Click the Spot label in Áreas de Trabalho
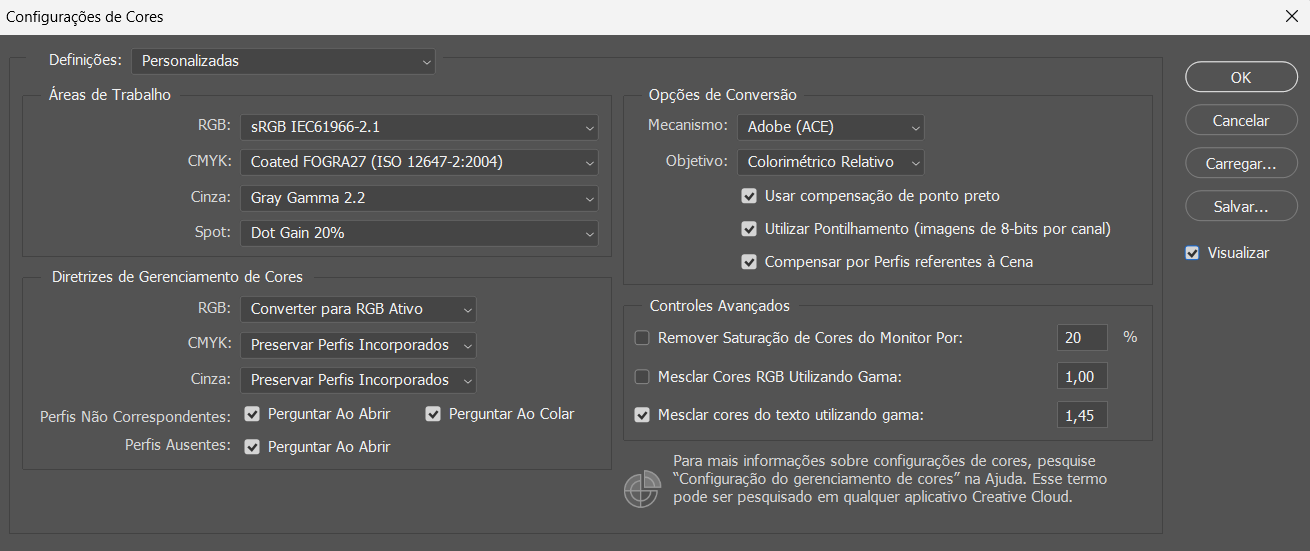 213,232
